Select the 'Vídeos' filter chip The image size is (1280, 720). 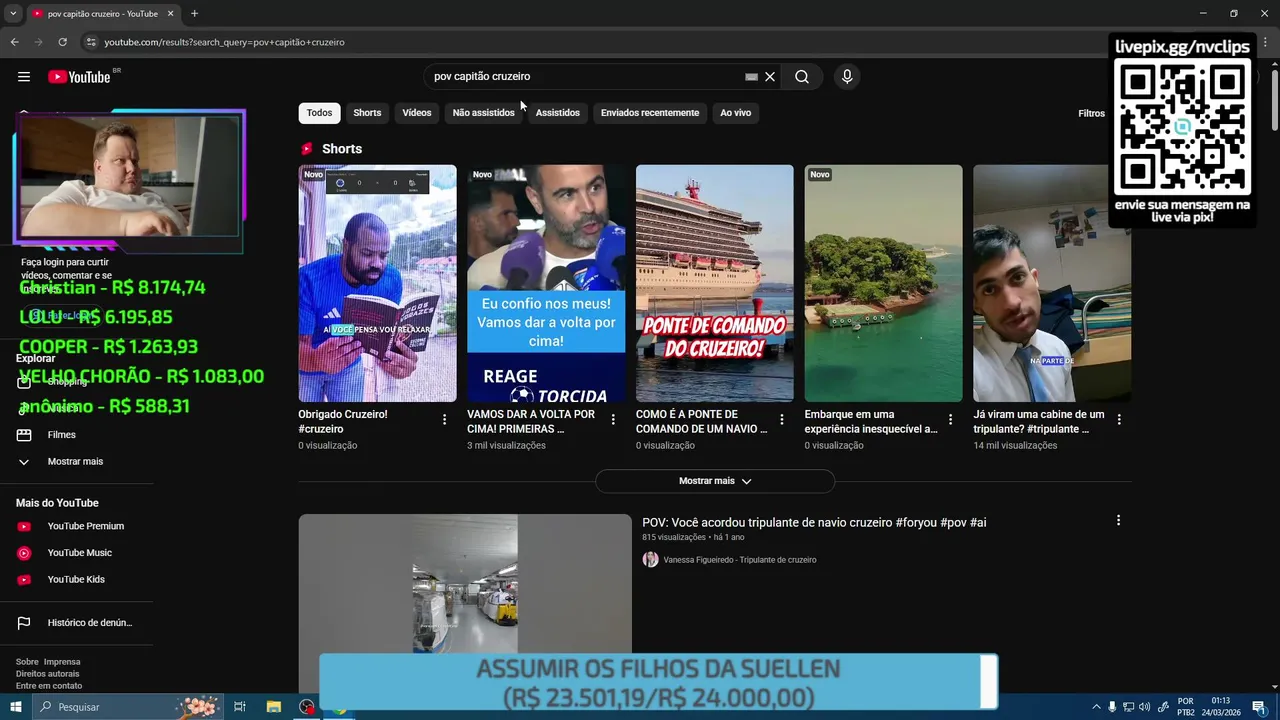(417, 113)
